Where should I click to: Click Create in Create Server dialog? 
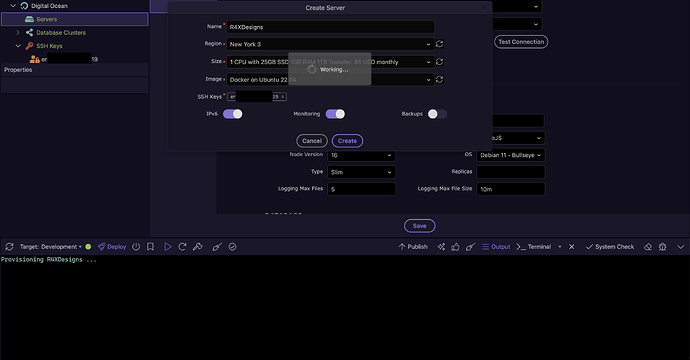[x=347, y=141]
